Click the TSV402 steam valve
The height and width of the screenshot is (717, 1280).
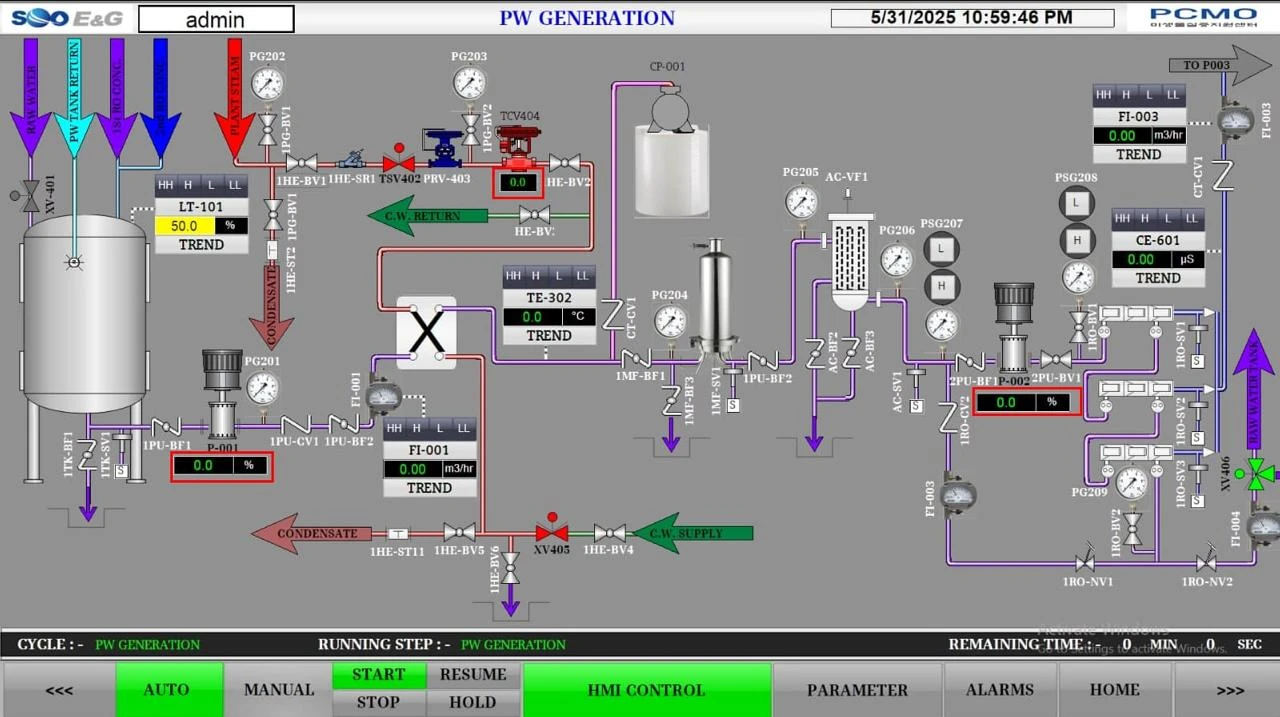pos(398,161)
